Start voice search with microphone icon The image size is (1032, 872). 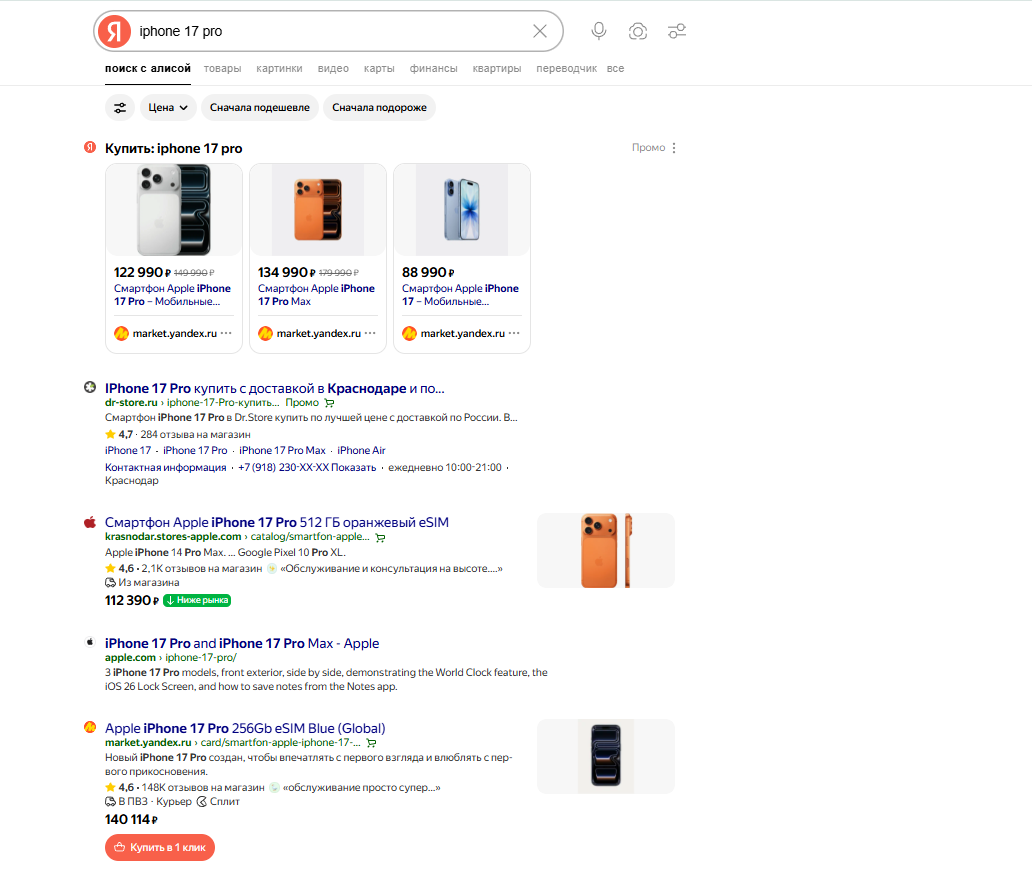click(x=599, y=31)
